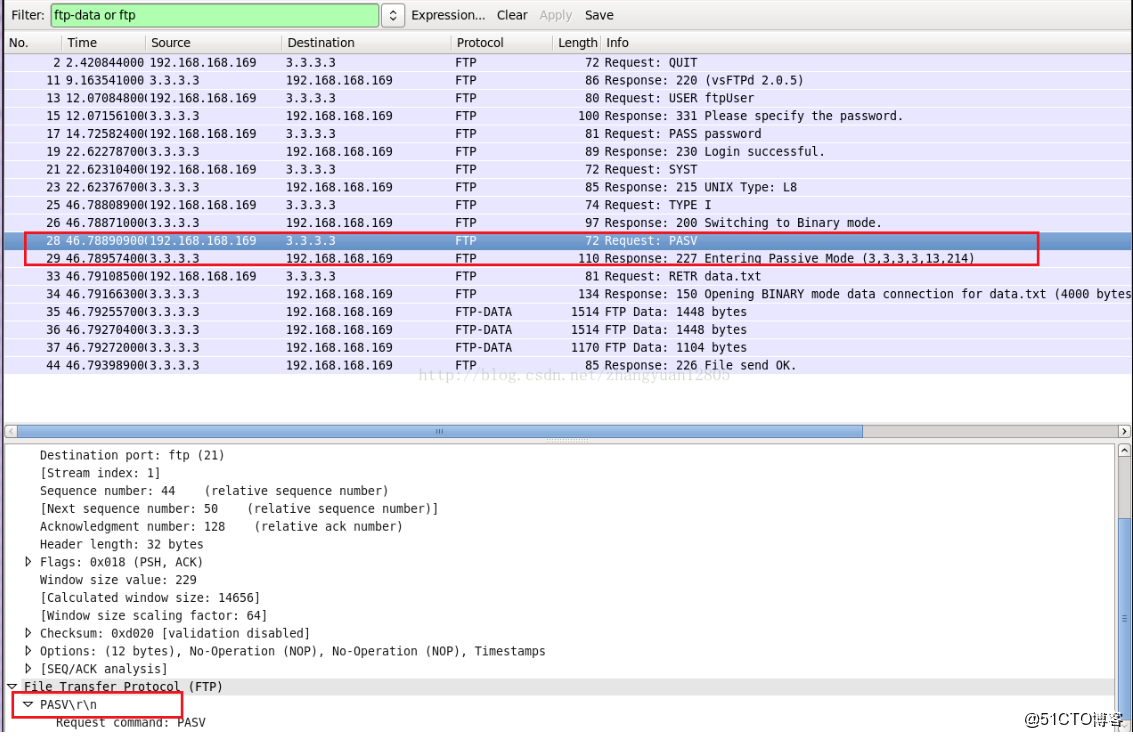The image size is (1133, 737).
Task: Click the packet list horizontal scrollbar thumb
Action: point(439,431)
